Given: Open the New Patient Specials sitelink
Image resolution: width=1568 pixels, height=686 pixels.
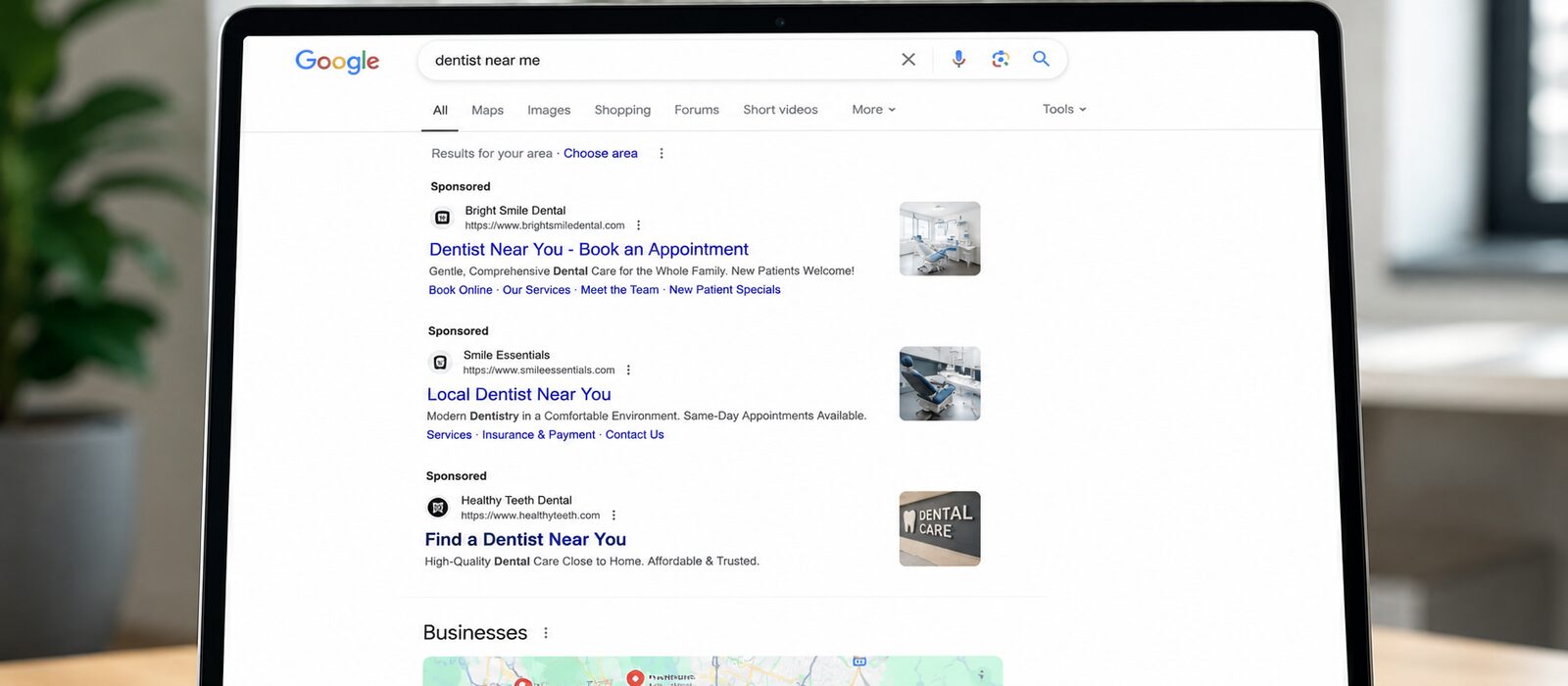Looking at the screenshot, I should [725, 290].
